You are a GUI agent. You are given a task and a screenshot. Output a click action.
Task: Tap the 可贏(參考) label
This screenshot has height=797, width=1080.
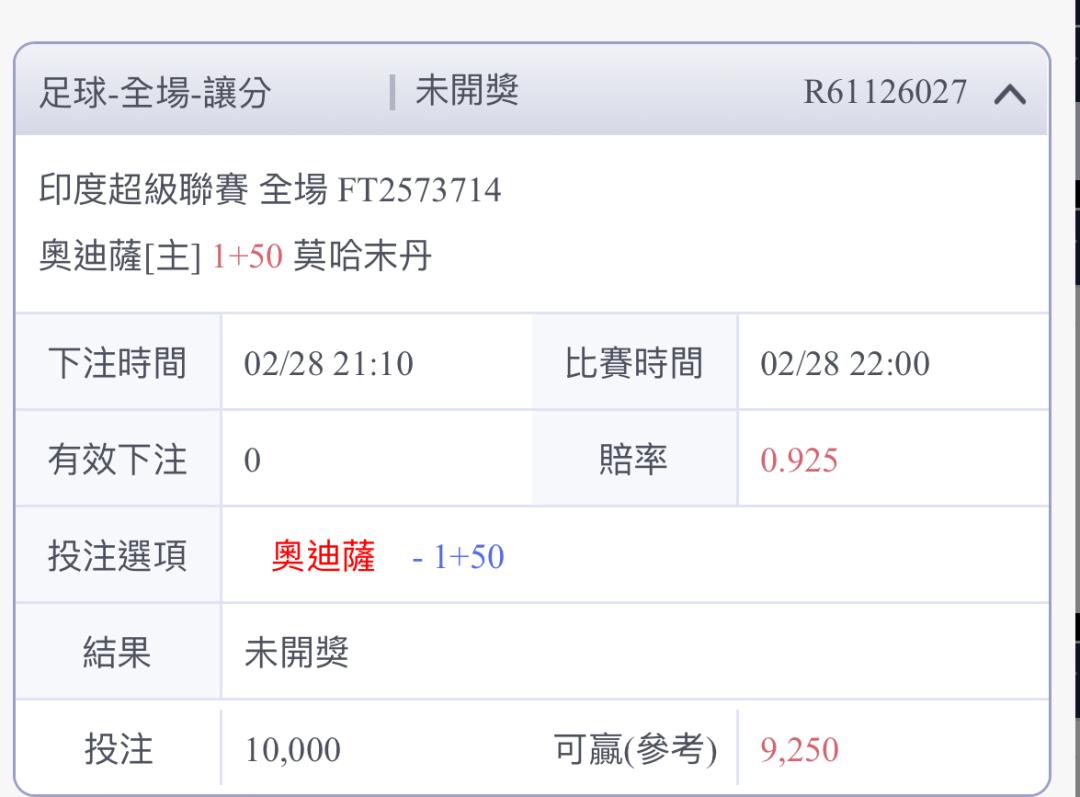pos(635,749)
